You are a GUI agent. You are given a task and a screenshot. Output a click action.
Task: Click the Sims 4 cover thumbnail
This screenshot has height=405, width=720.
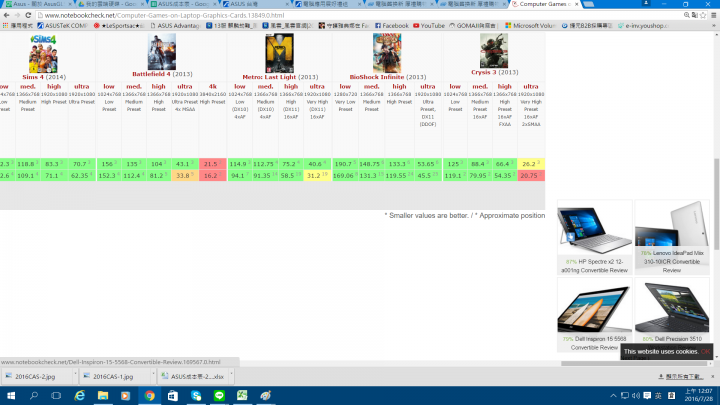click(x=43, y=54)
